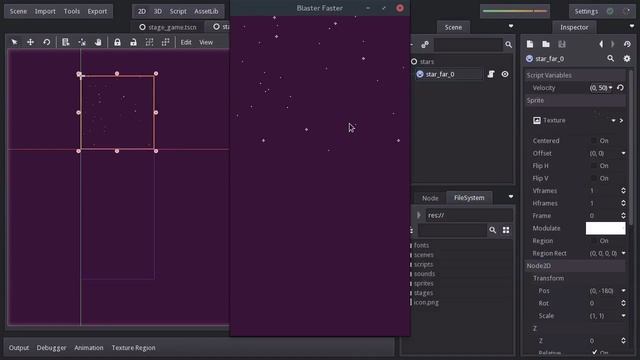The height and width of the screenshot is (360, 640).
Task: Open the script icon on star_far_0
Action: 491,74
